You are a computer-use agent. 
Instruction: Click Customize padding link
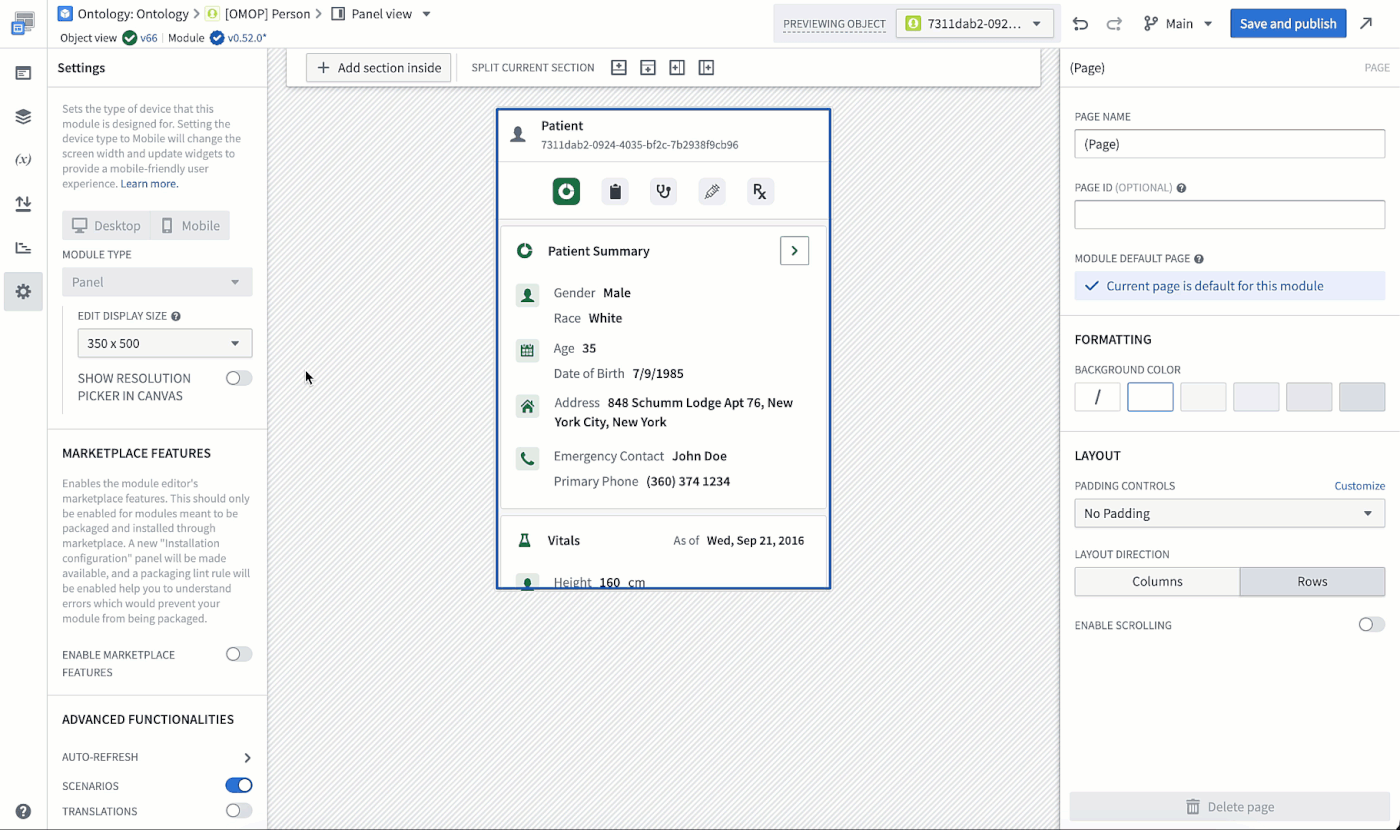click(x=1360, y=486)
